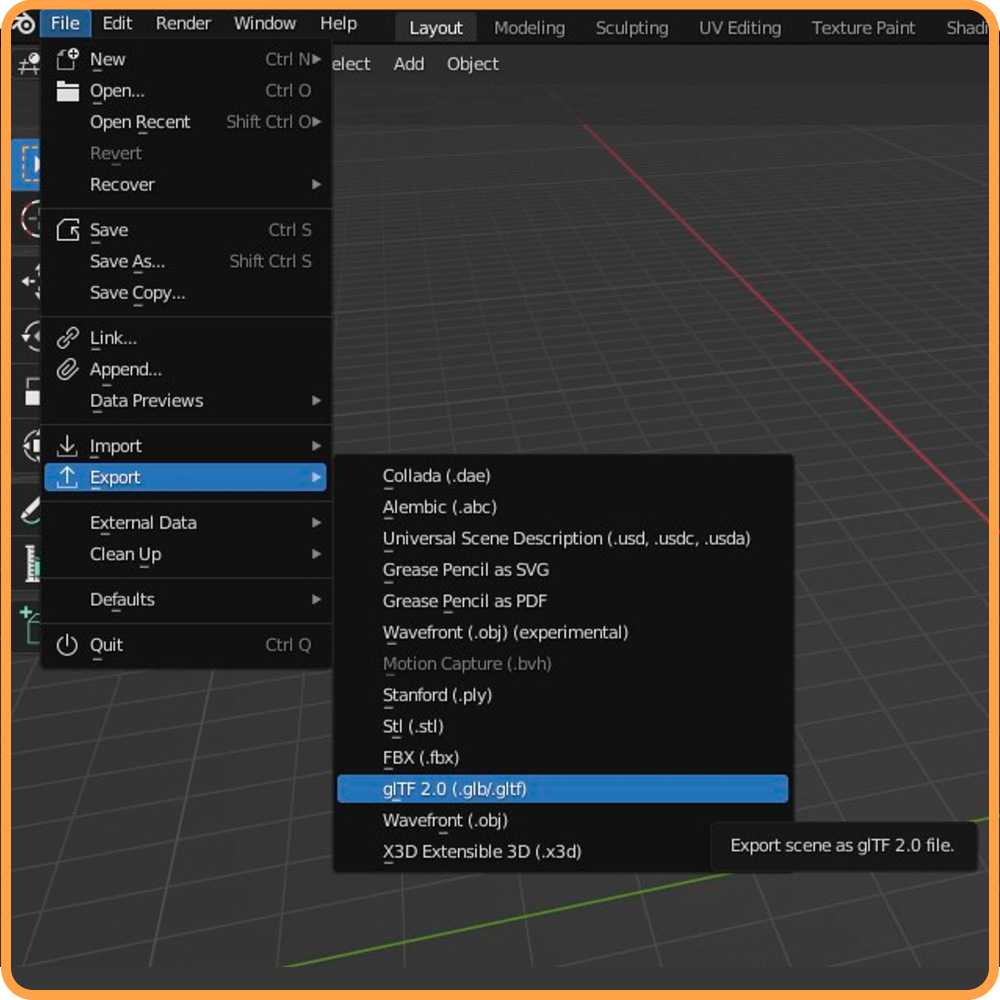Export as Alembic (.abc)
1000x1000 pixels.
coord(562,507)
